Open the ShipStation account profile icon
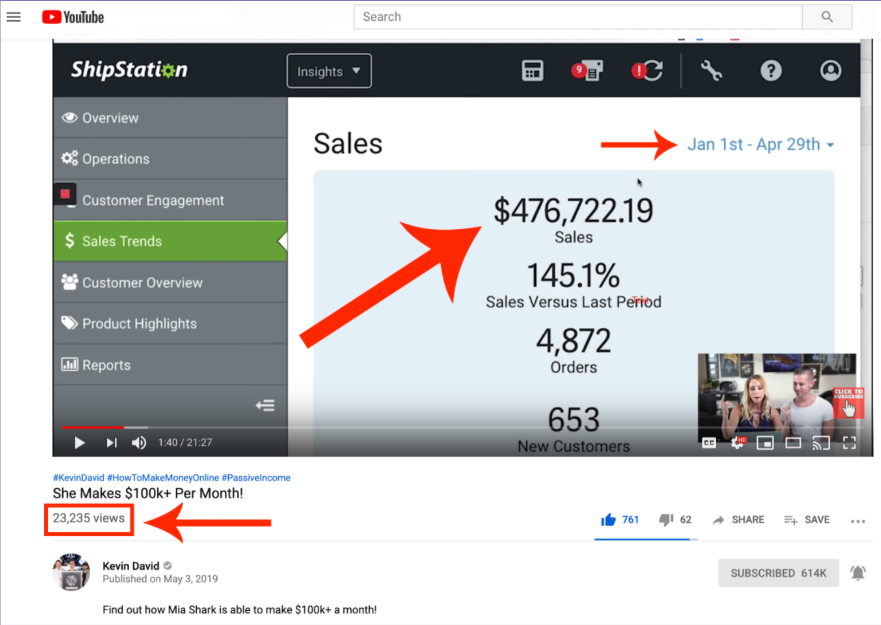This screenshot has width=881, height=625. point(830,71)
